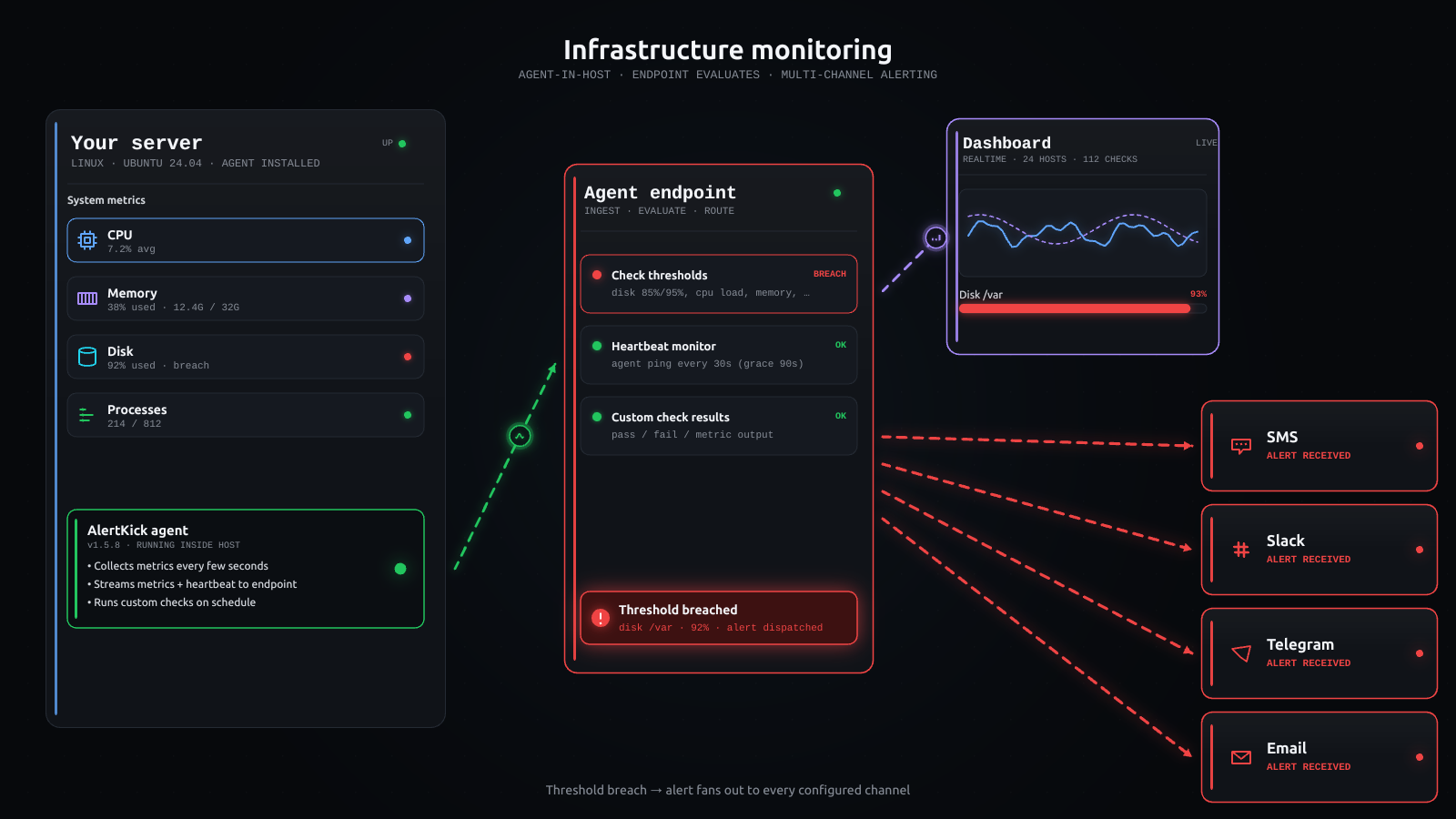The height and width of the screenshot is (819, 1456).
Task: Click the SMS channel title text
Action: pyautogui.click(x=1282, y=437)
